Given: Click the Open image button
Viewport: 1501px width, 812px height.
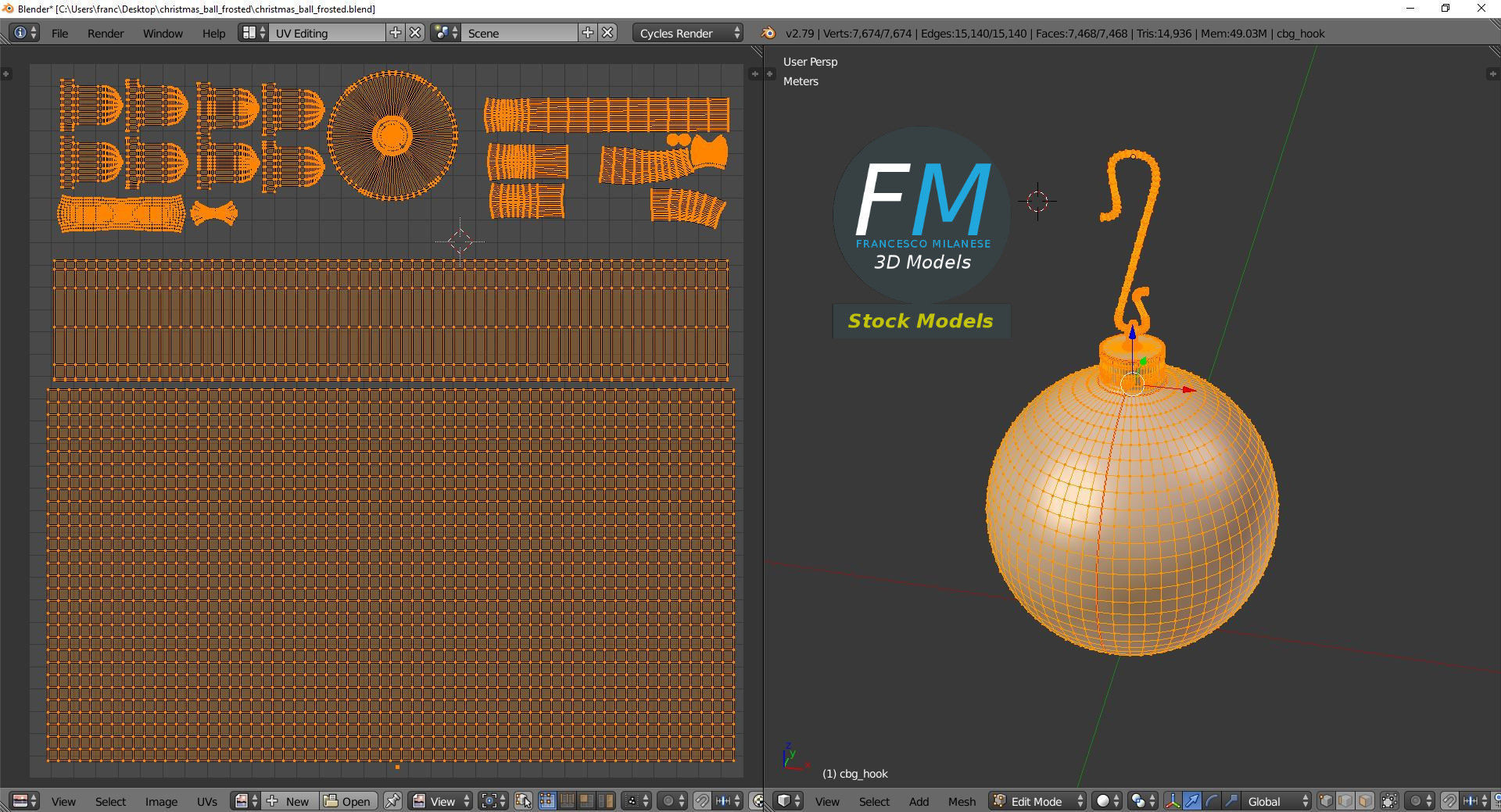Looking at the screenshot, I should tap(348, 801).
